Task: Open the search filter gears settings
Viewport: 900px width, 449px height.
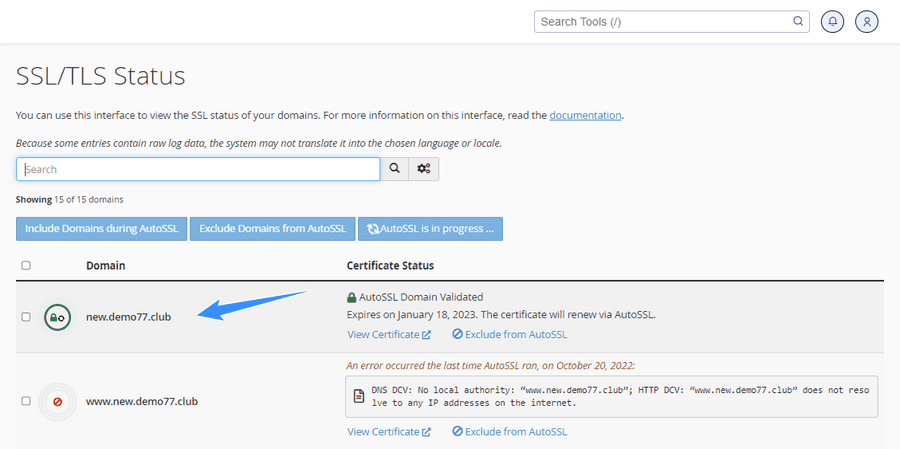Action: [424, 169]
